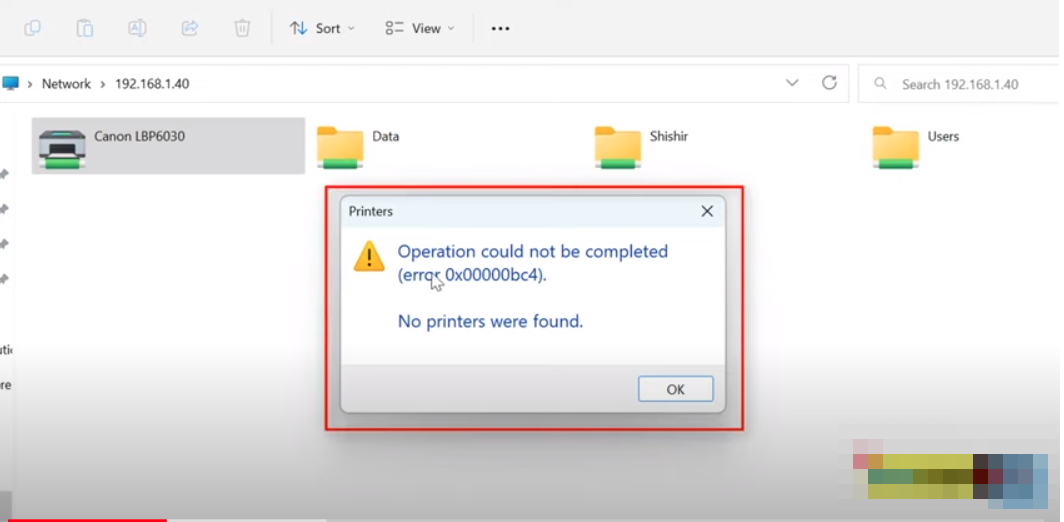Click the Delete trash can icon
Image resolution: width=1064 pixels, height=522 pixels.
click(x=242, y=28)
